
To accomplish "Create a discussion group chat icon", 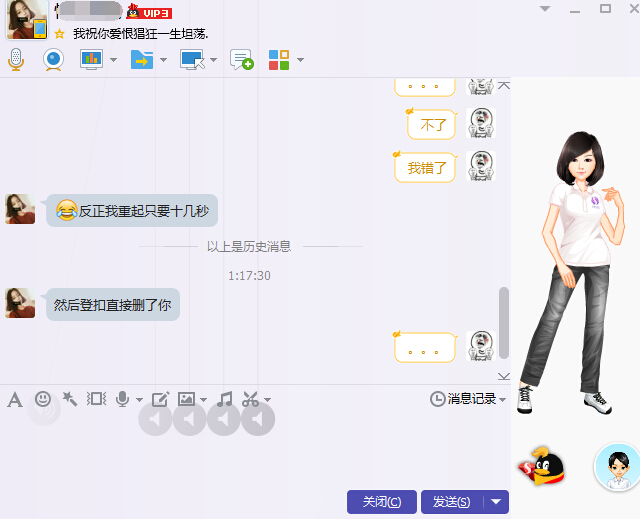I will coord(242,60).
